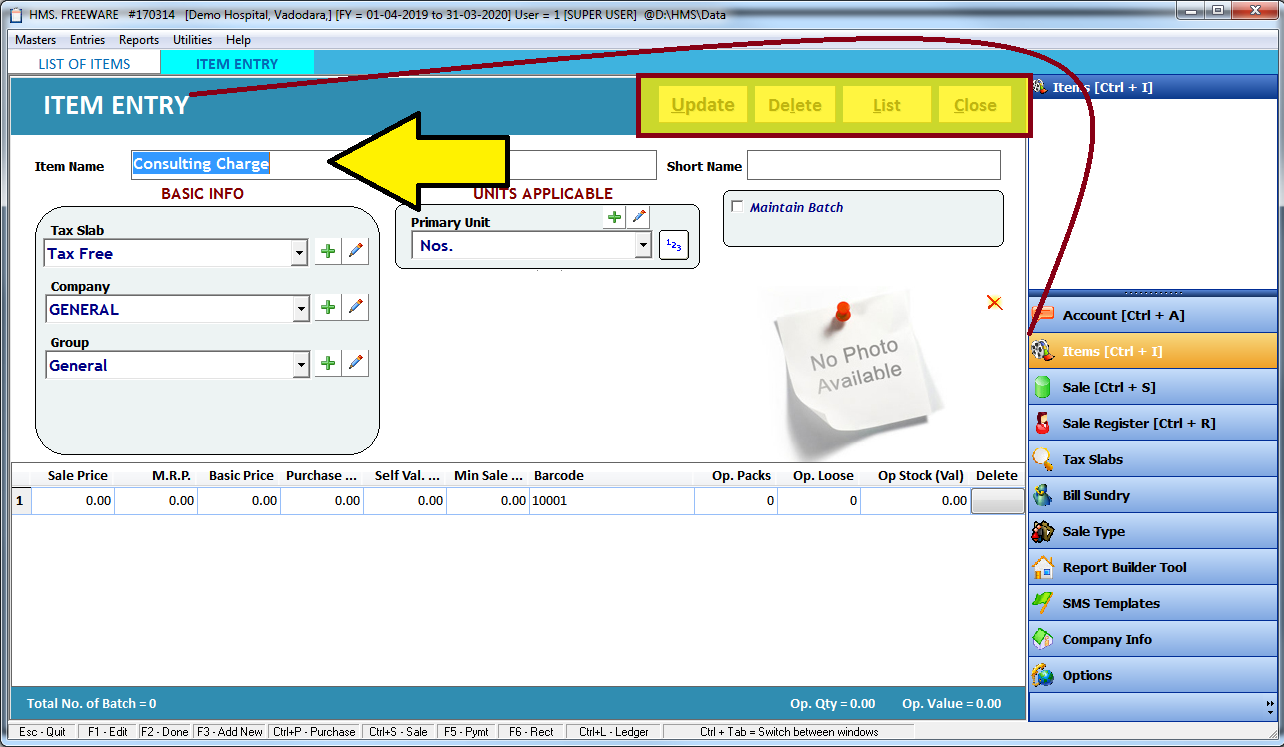Edit the selected Tax Slab

pos(356,251)
